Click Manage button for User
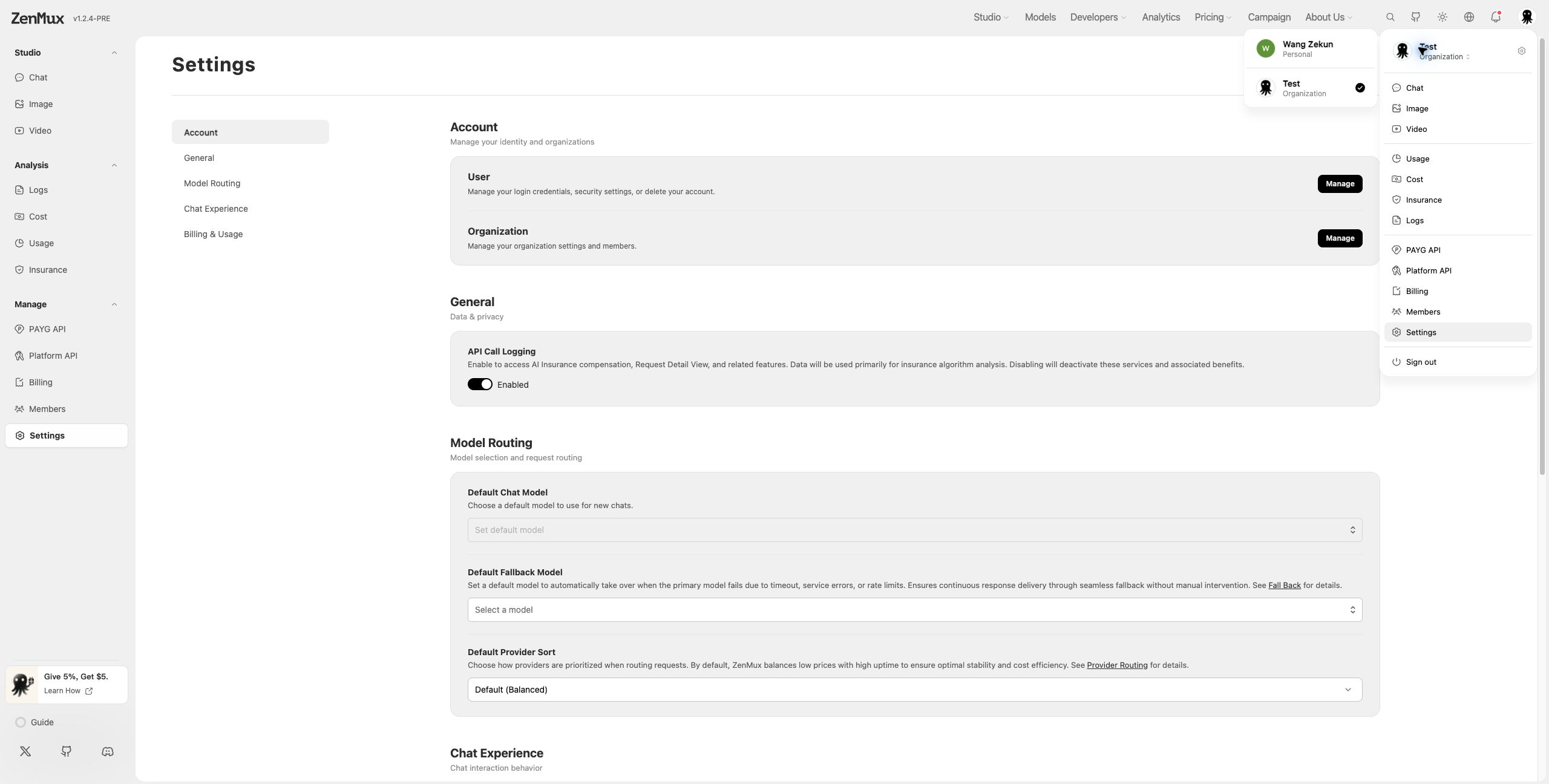 click(x=1340, y=184)
